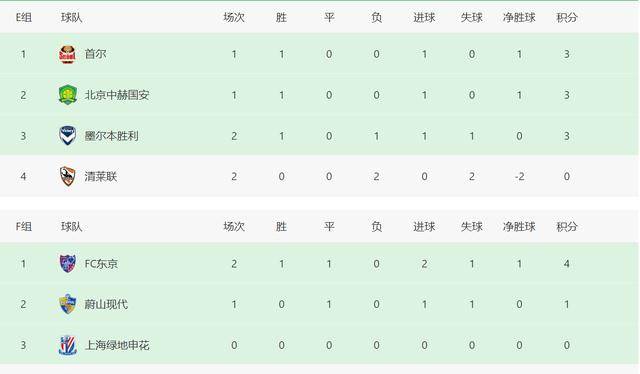Open the 清莱联 team link
This screenshot has width=640, height=374.
click(x=101, y=176)
